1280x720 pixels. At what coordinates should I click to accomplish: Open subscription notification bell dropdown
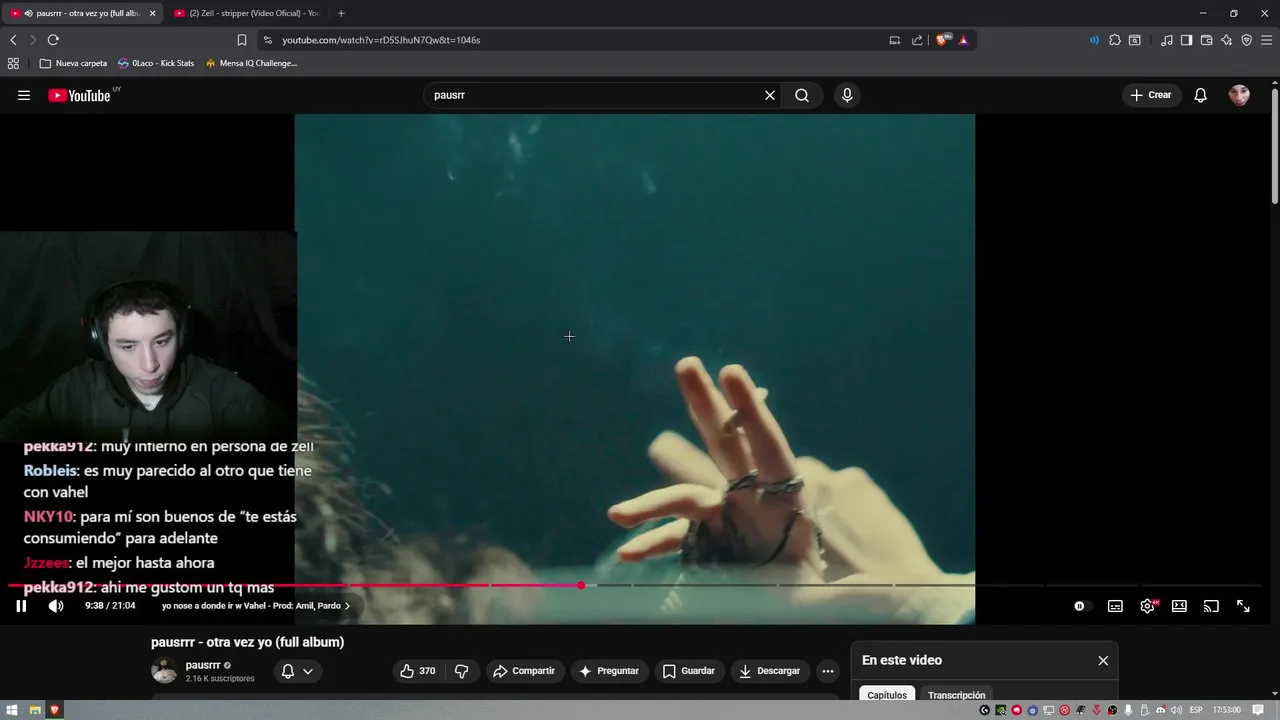(x=297, y=671)
